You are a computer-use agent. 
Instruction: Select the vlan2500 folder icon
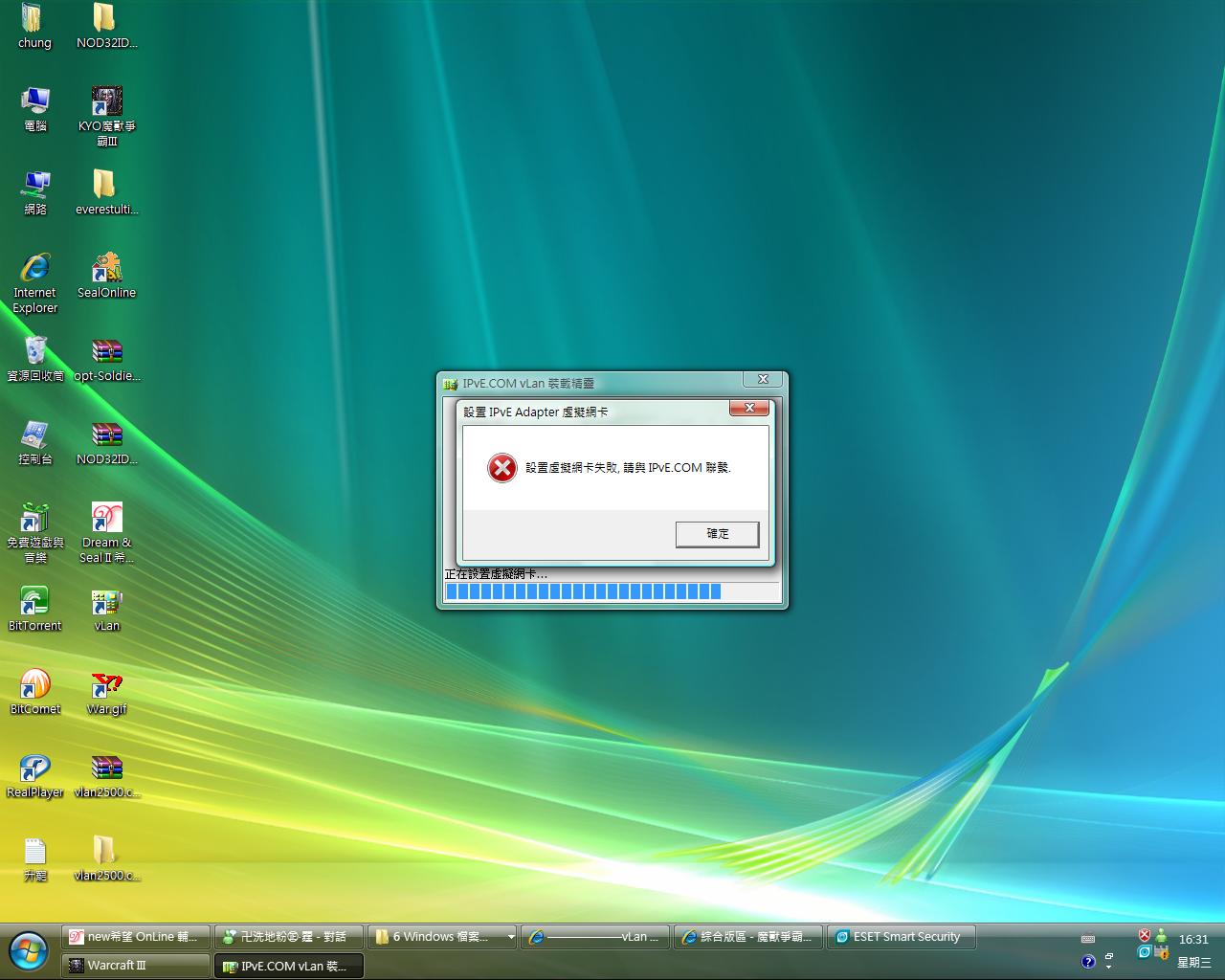106,858
